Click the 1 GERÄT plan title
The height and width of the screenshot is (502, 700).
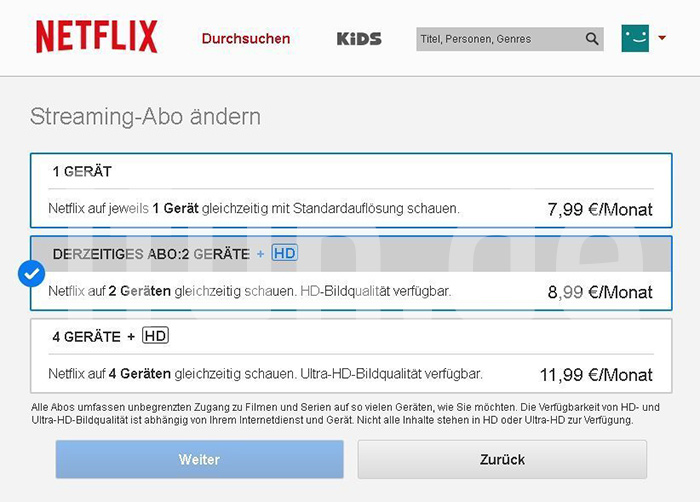(82, 172)
